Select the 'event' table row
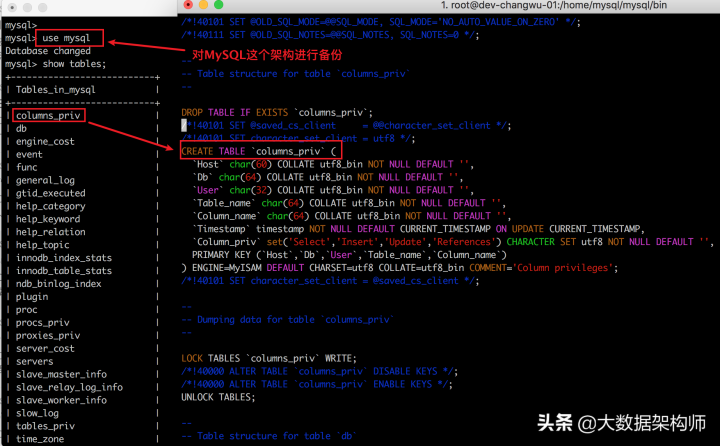The width and height of the screenshot is (720, 446). click(x=29, y=154)
